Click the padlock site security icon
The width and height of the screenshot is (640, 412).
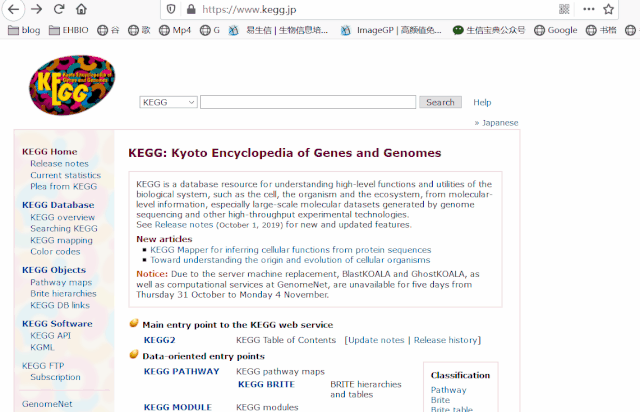191,9
